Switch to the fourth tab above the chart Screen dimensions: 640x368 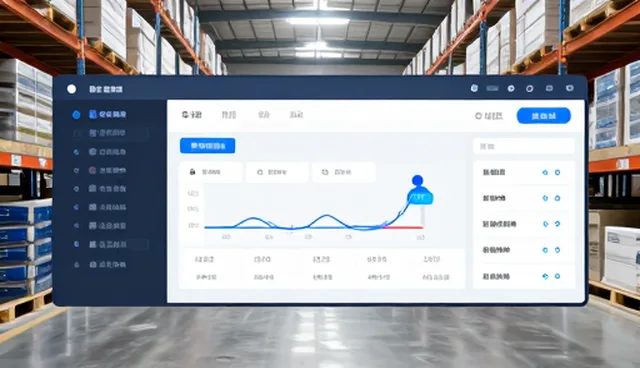click(296, 115)
